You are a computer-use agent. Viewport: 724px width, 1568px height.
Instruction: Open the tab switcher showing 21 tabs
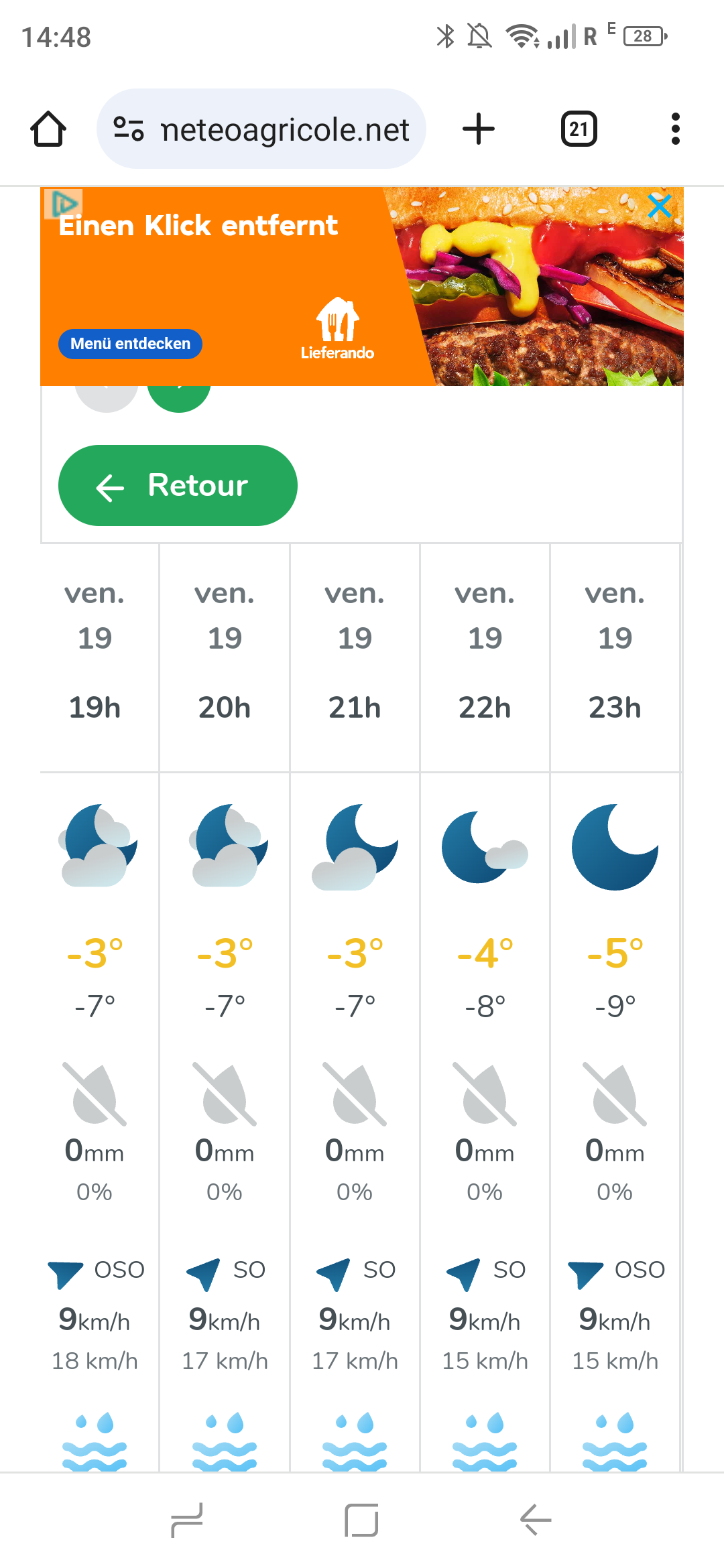pos(579,129)
